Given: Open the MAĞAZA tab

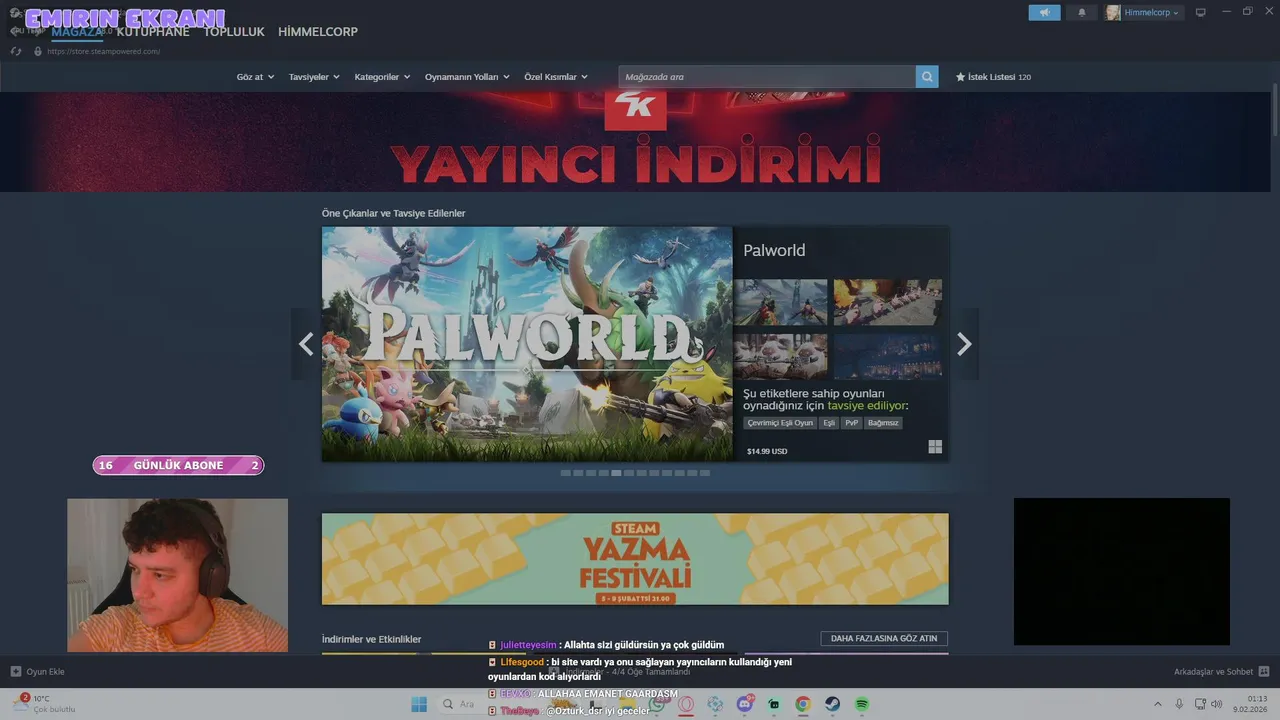Looking at the screenshot, I should point(77,32).
